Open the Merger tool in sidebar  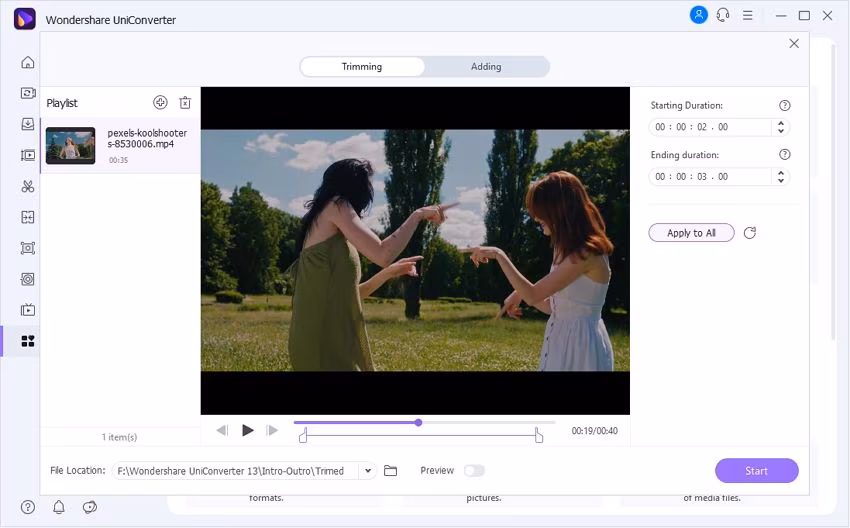click(28, 217)
